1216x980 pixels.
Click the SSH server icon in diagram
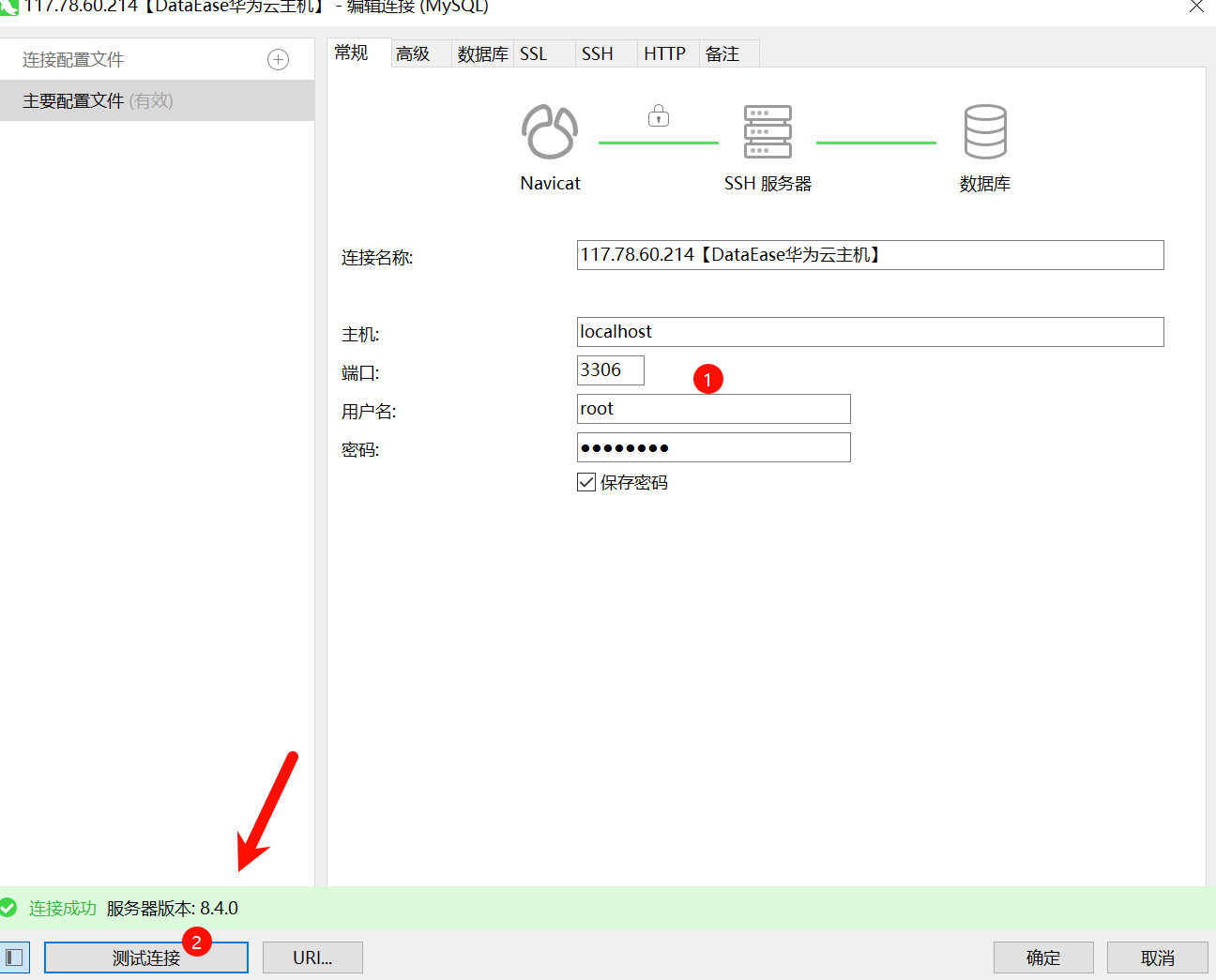coord(768,131)
